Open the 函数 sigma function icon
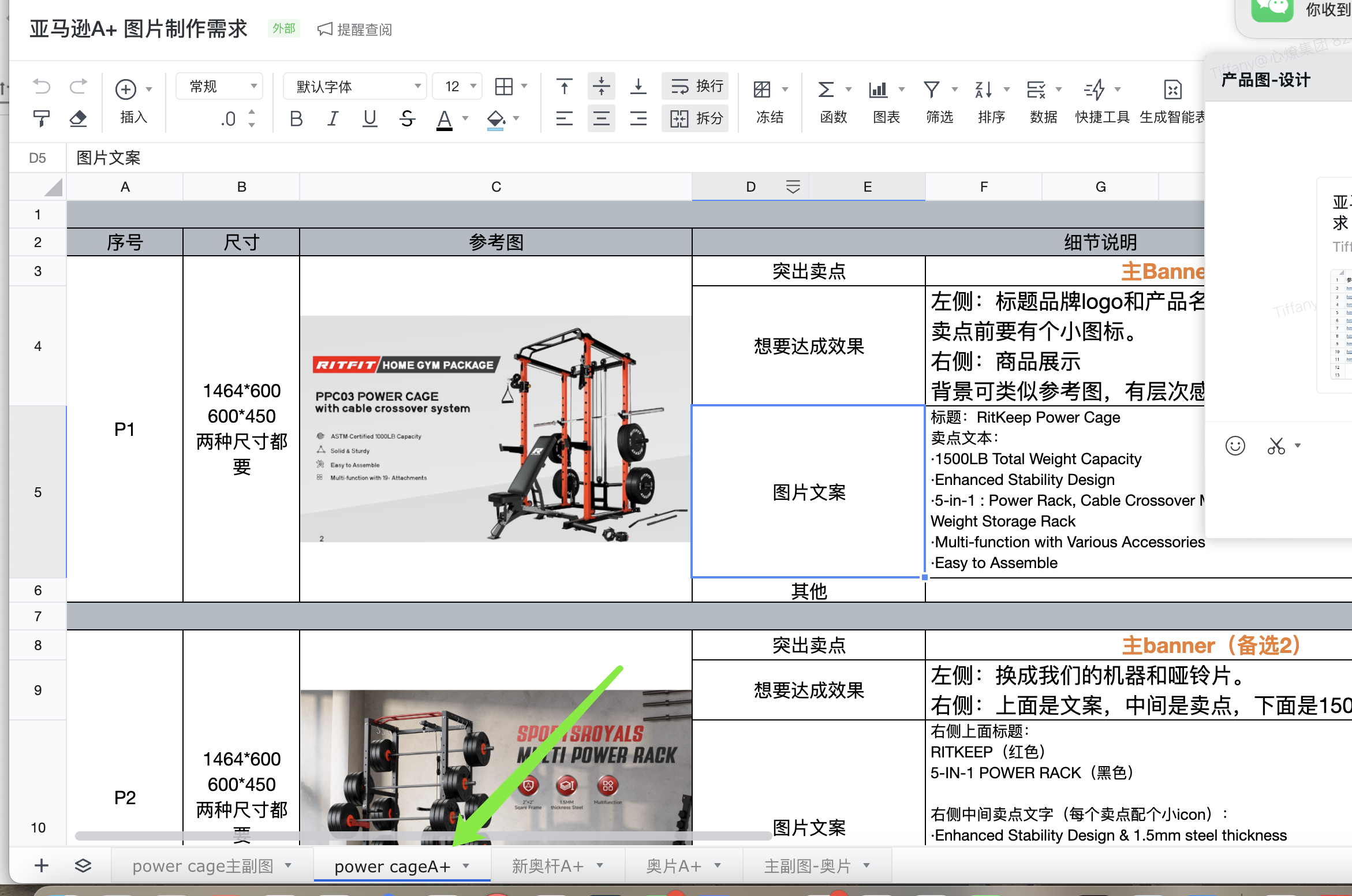Screen dimensions: 1352x896 coord(826,89)
